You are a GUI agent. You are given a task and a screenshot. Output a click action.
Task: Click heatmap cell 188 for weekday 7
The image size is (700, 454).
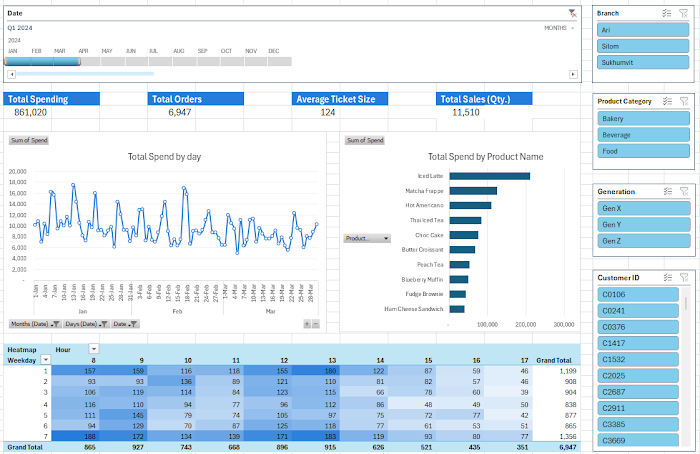pos(75,437)
